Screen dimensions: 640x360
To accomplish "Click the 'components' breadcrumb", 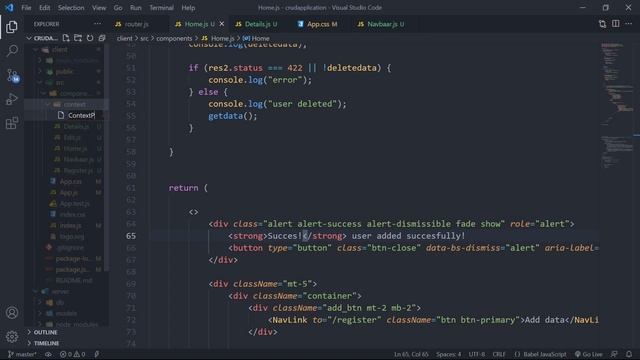I will [174, 38].
